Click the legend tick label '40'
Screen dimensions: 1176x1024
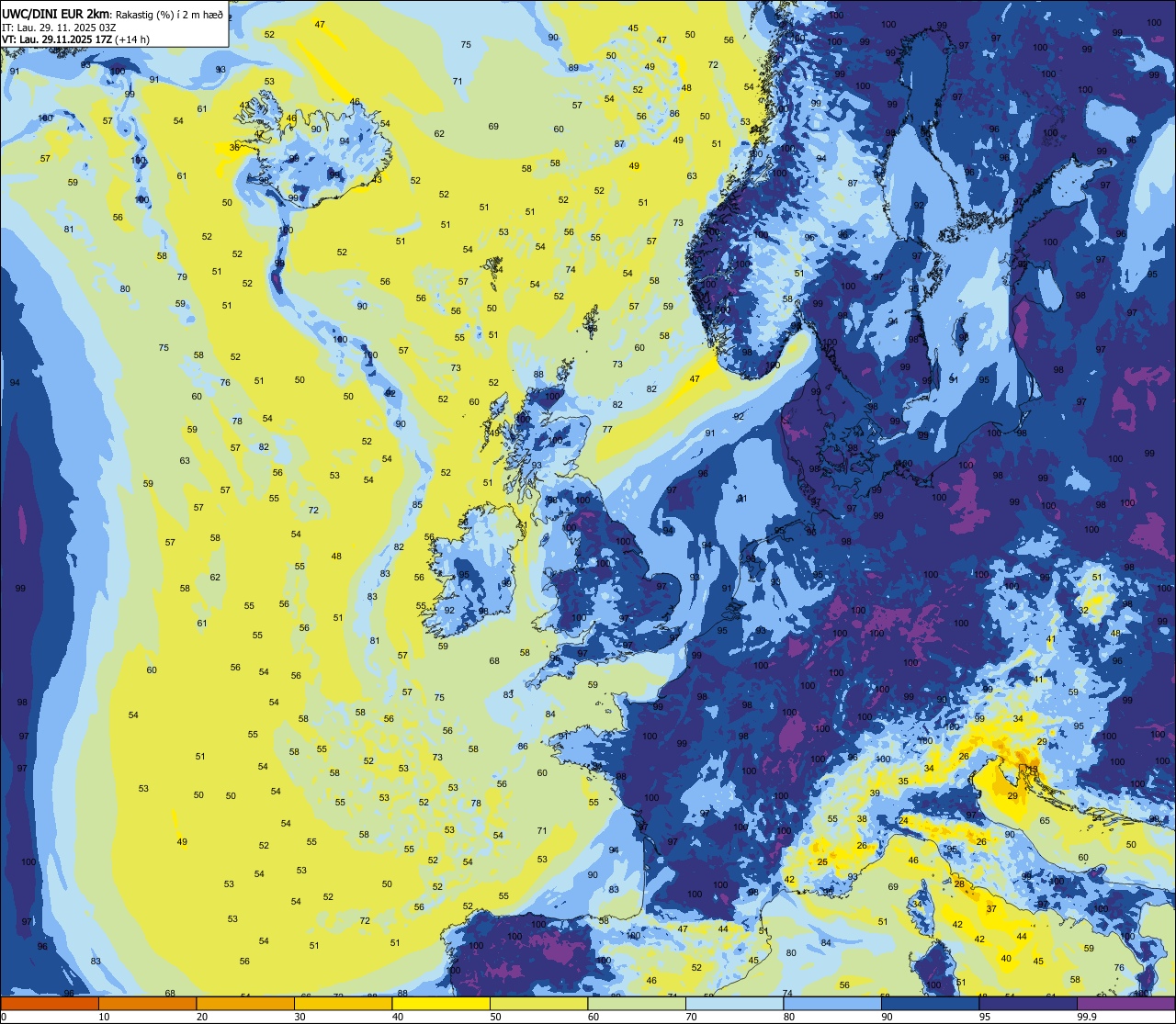(x=398, y=1017)
